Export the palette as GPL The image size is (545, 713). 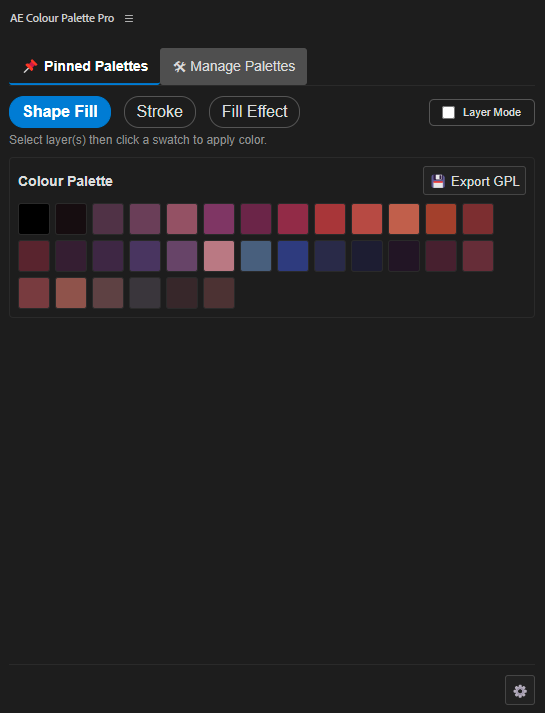475,181
